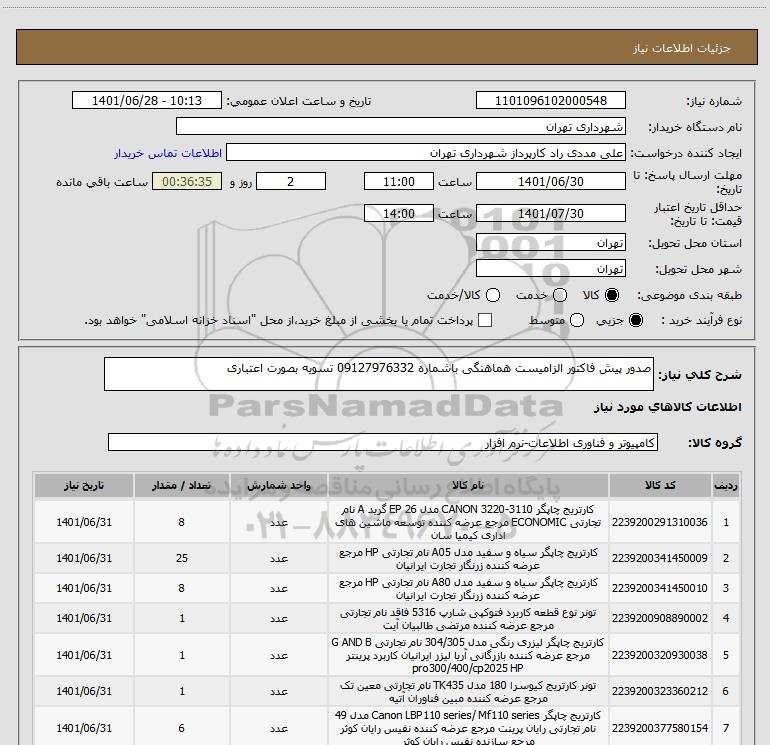Image resolution: width=770 pixels, height=745 pixels.
Task: Click item code 2239200341450010
Action: pyautogui.click(x=660, y=588)
